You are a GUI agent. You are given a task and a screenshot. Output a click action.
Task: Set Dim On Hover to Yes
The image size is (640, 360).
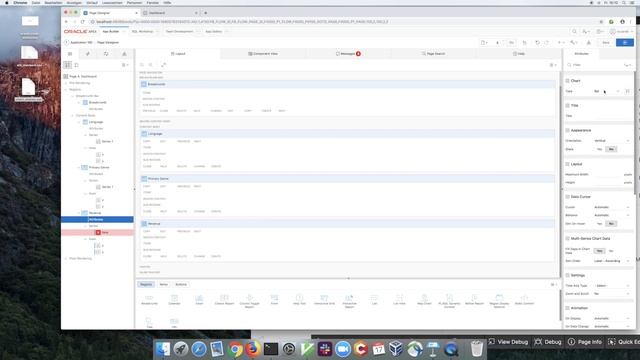599,224
